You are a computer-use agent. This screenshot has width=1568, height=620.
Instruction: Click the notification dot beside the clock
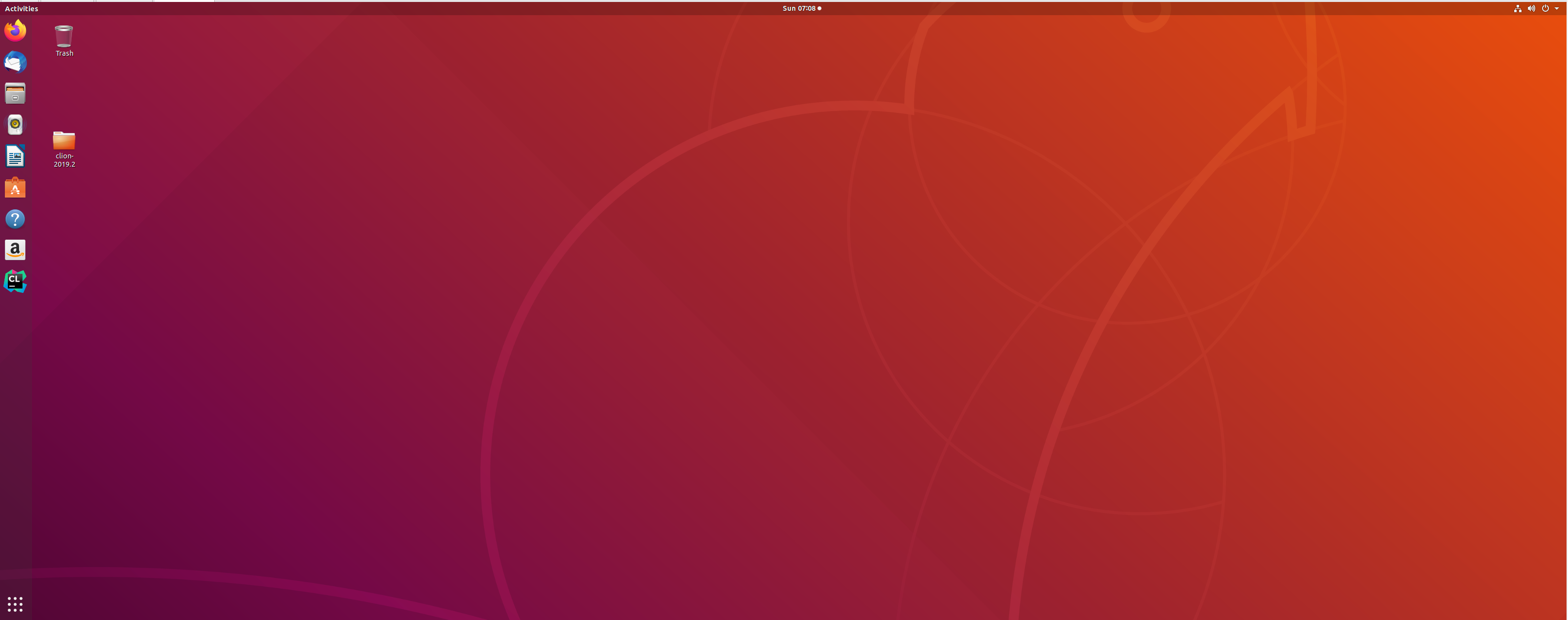820,8
